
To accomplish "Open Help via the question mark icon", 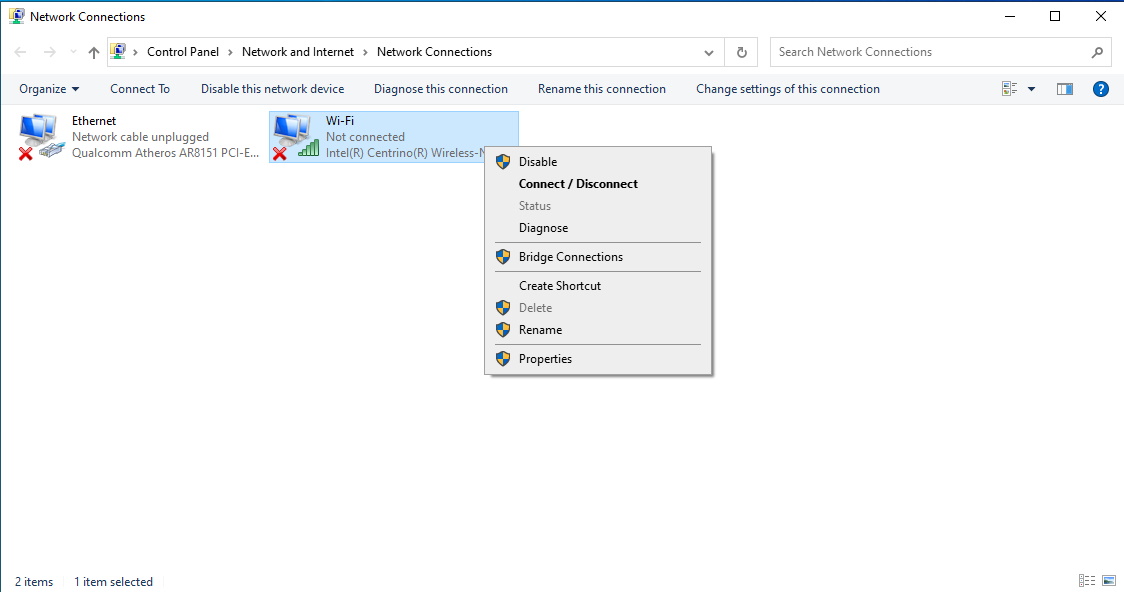I will click(1100, 88).
